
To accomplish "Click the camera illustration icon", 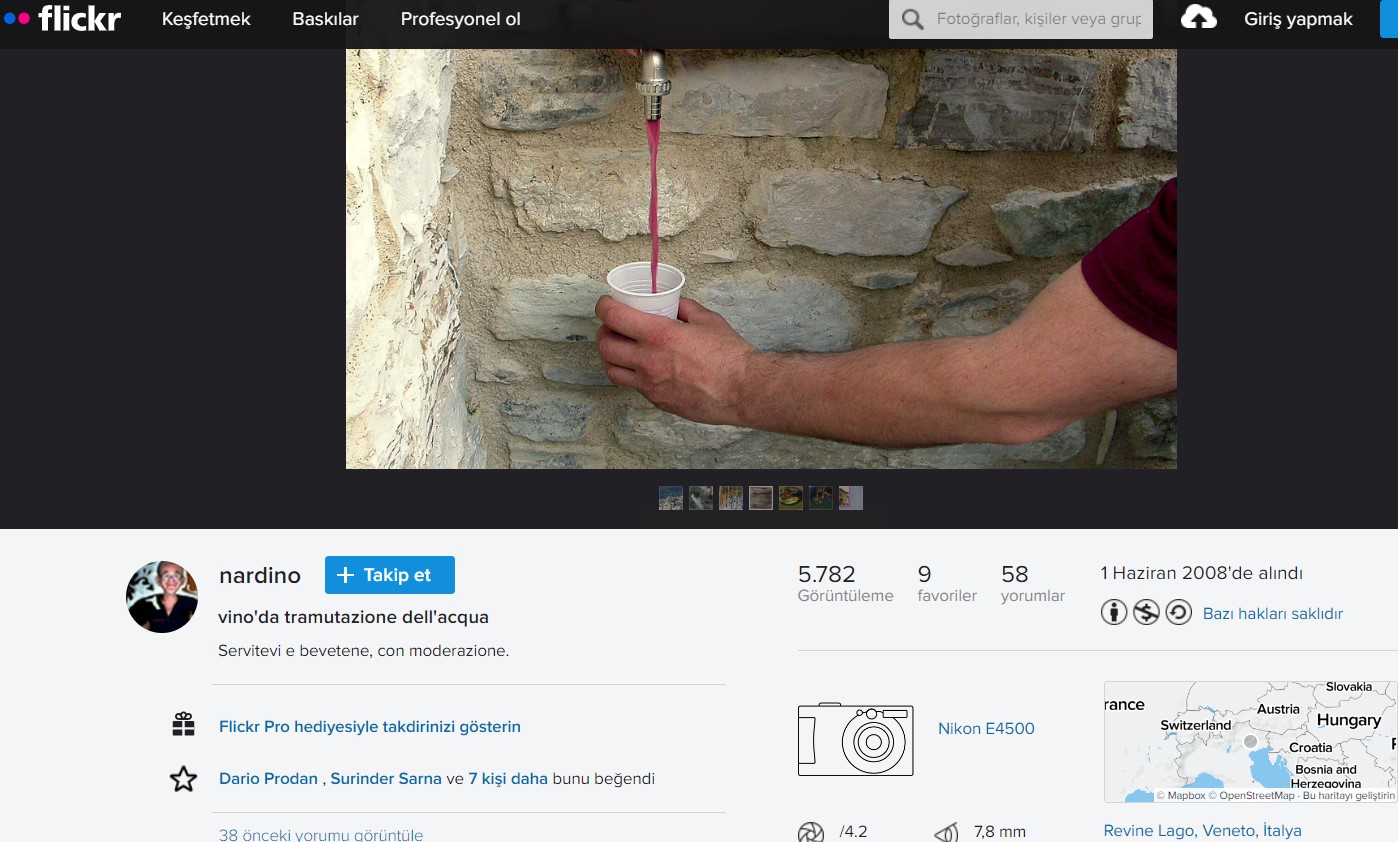I will 855,739.
